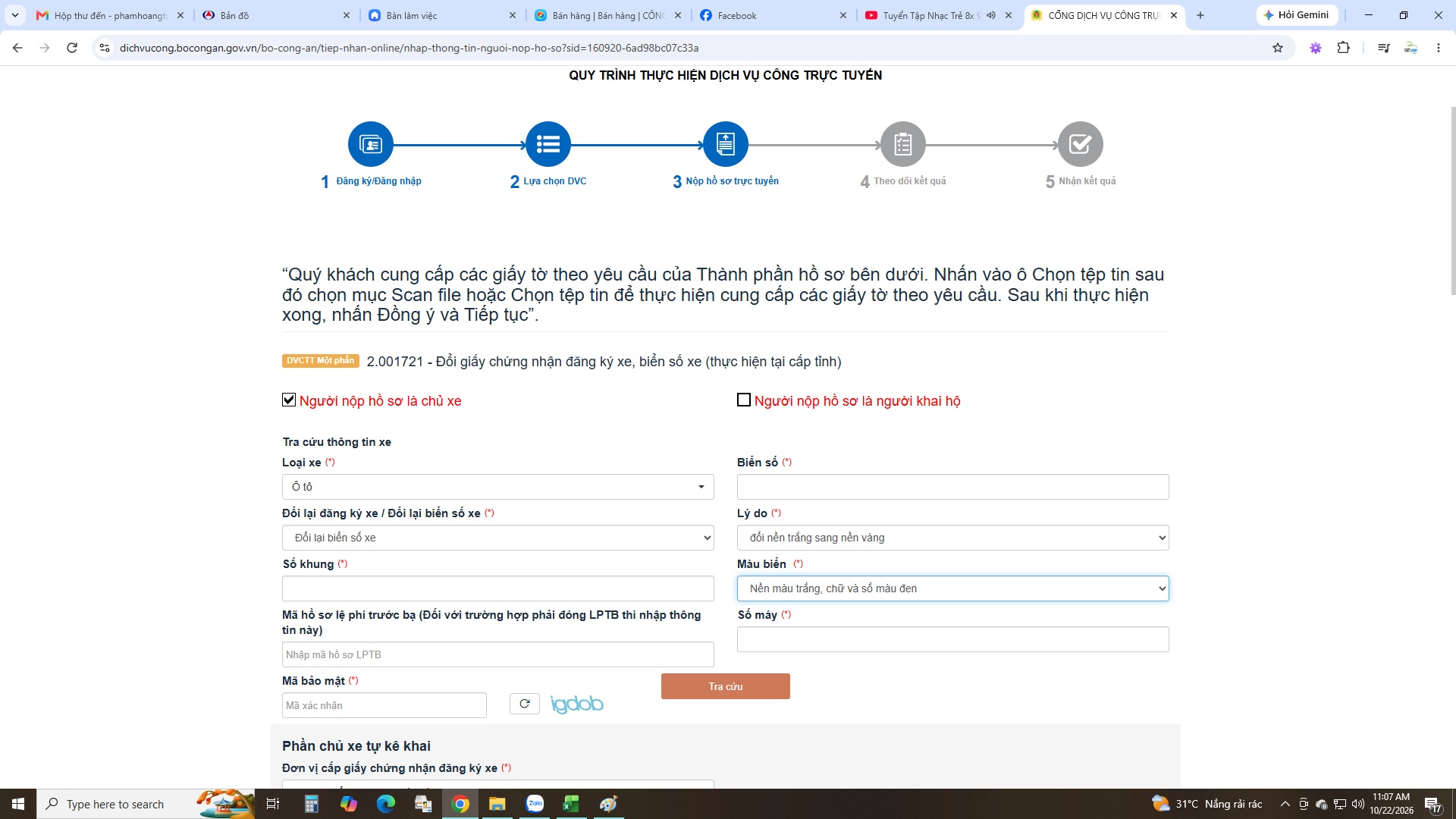This screenshot has width=1456, height=819.
Task: Switch to the Bàn làm việc tab
Action: coord(441,15)
